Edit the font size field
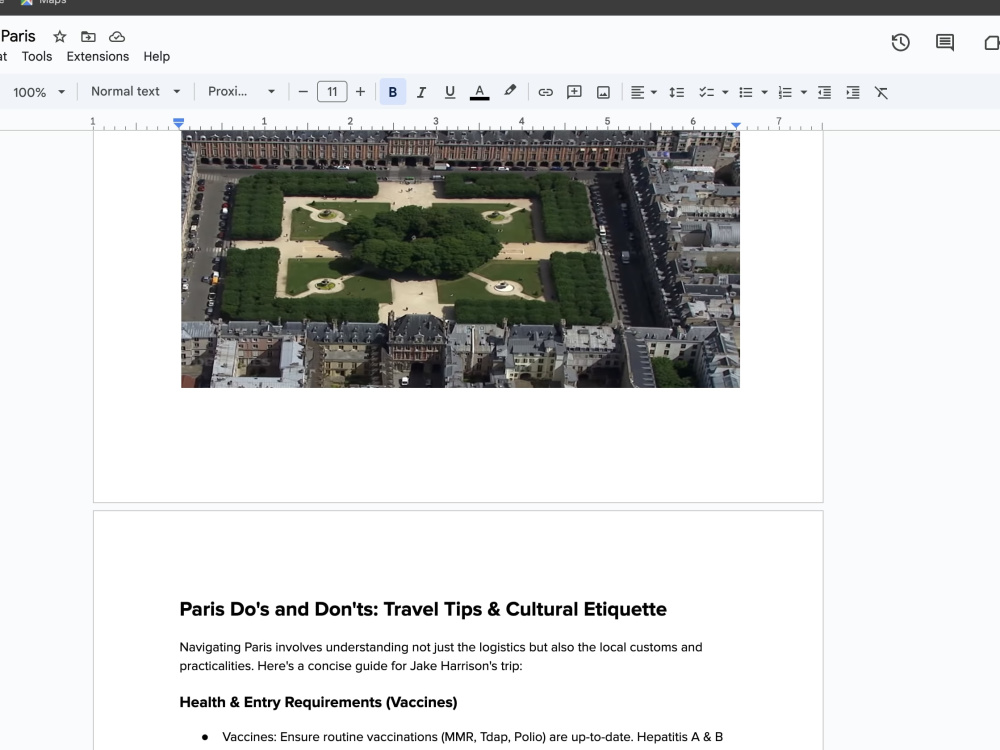 [332, 92]
